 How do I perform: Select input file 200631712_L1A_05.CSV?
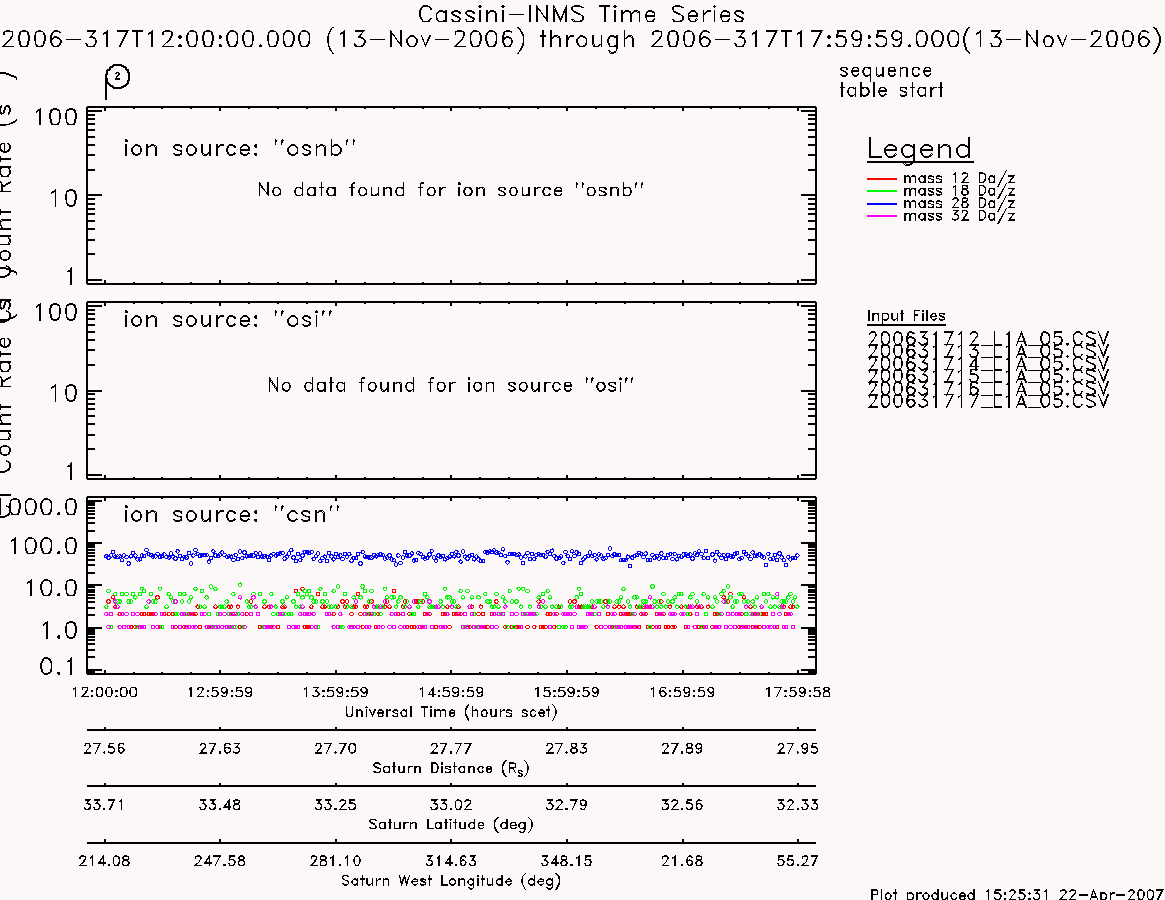(x=987, y=337)
